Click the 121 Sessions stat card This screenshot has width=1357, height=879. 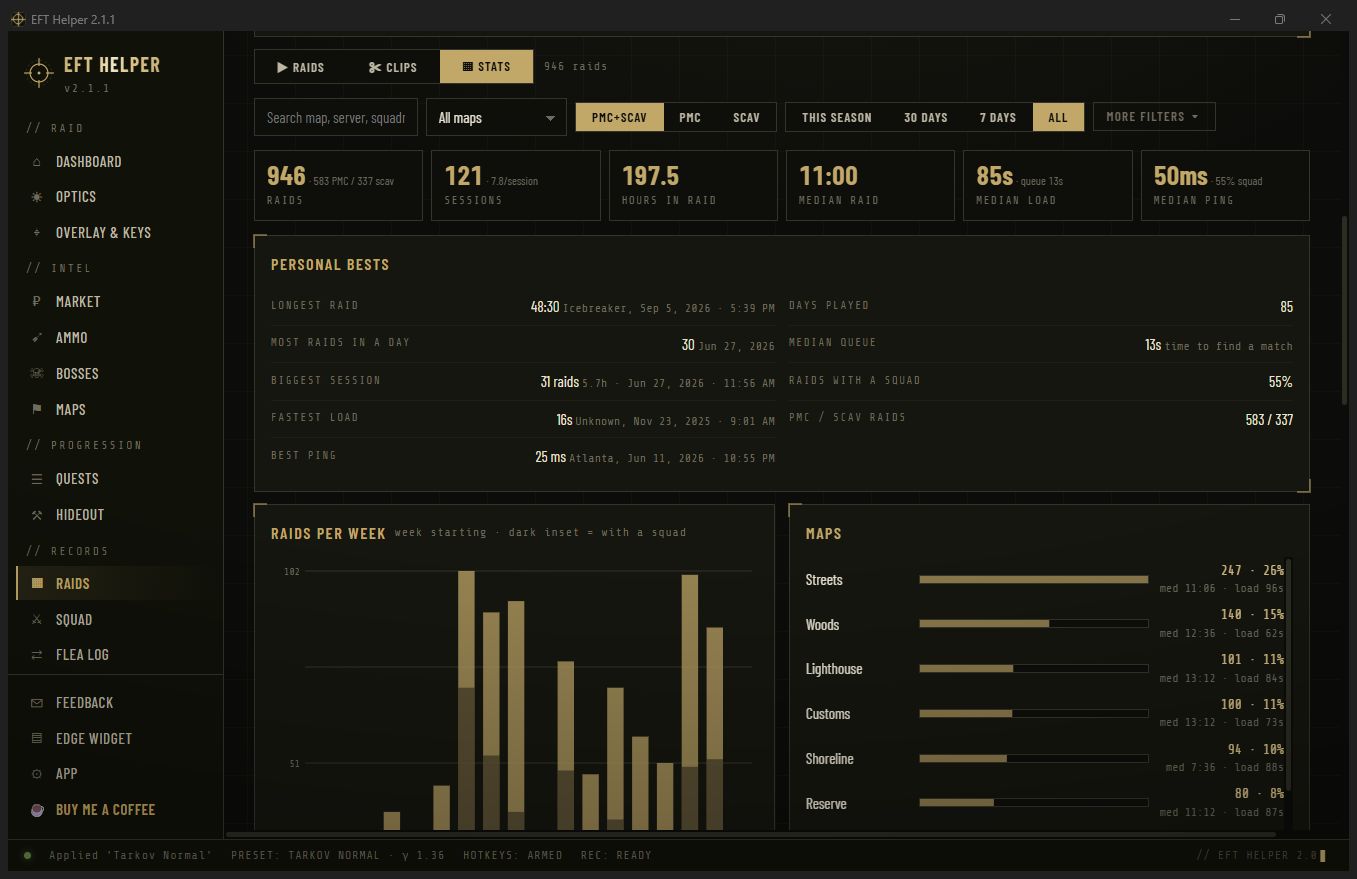516,185
